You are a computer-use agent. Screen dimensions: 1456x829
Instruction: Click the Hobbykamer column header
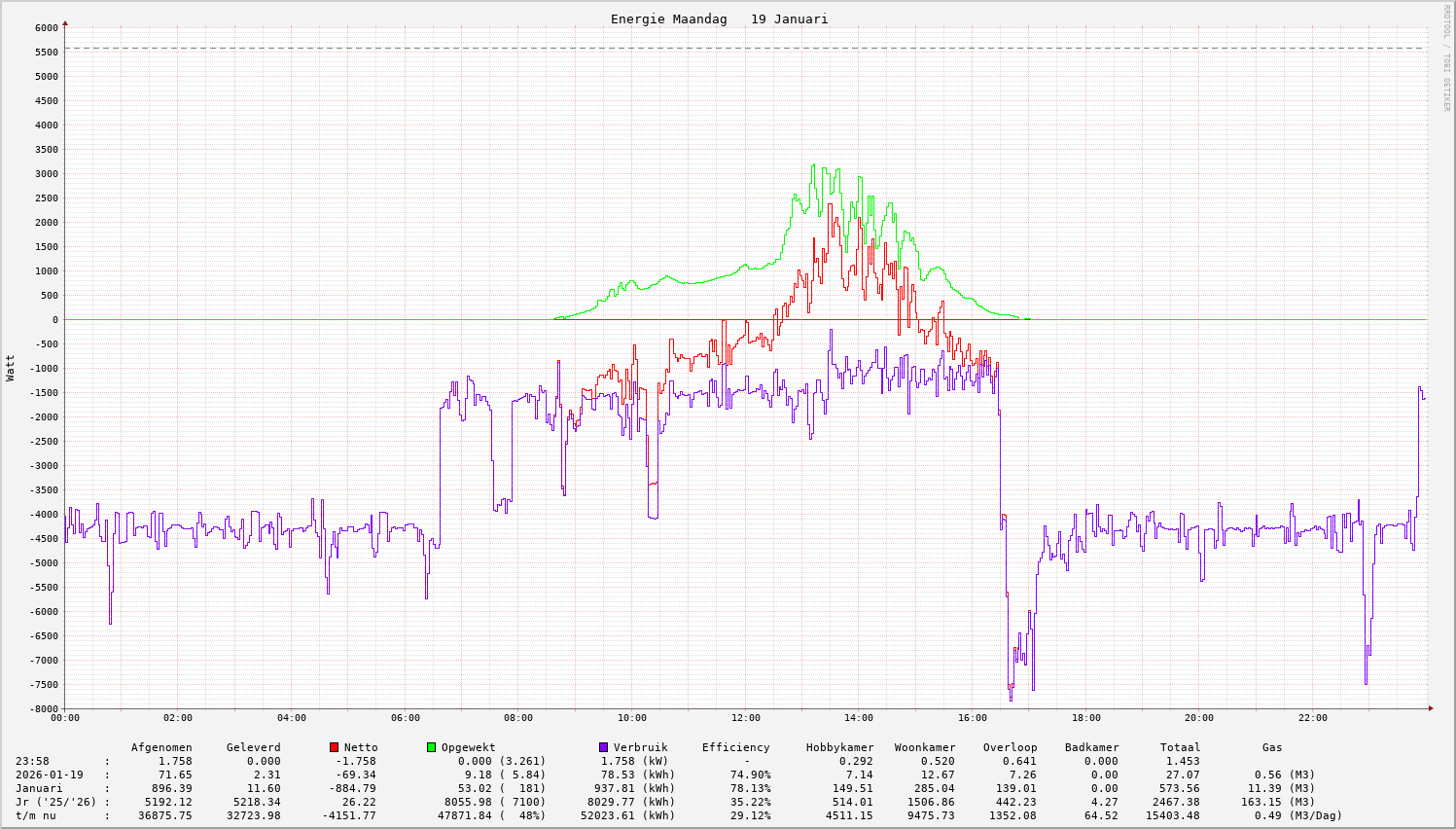[839, 747]
